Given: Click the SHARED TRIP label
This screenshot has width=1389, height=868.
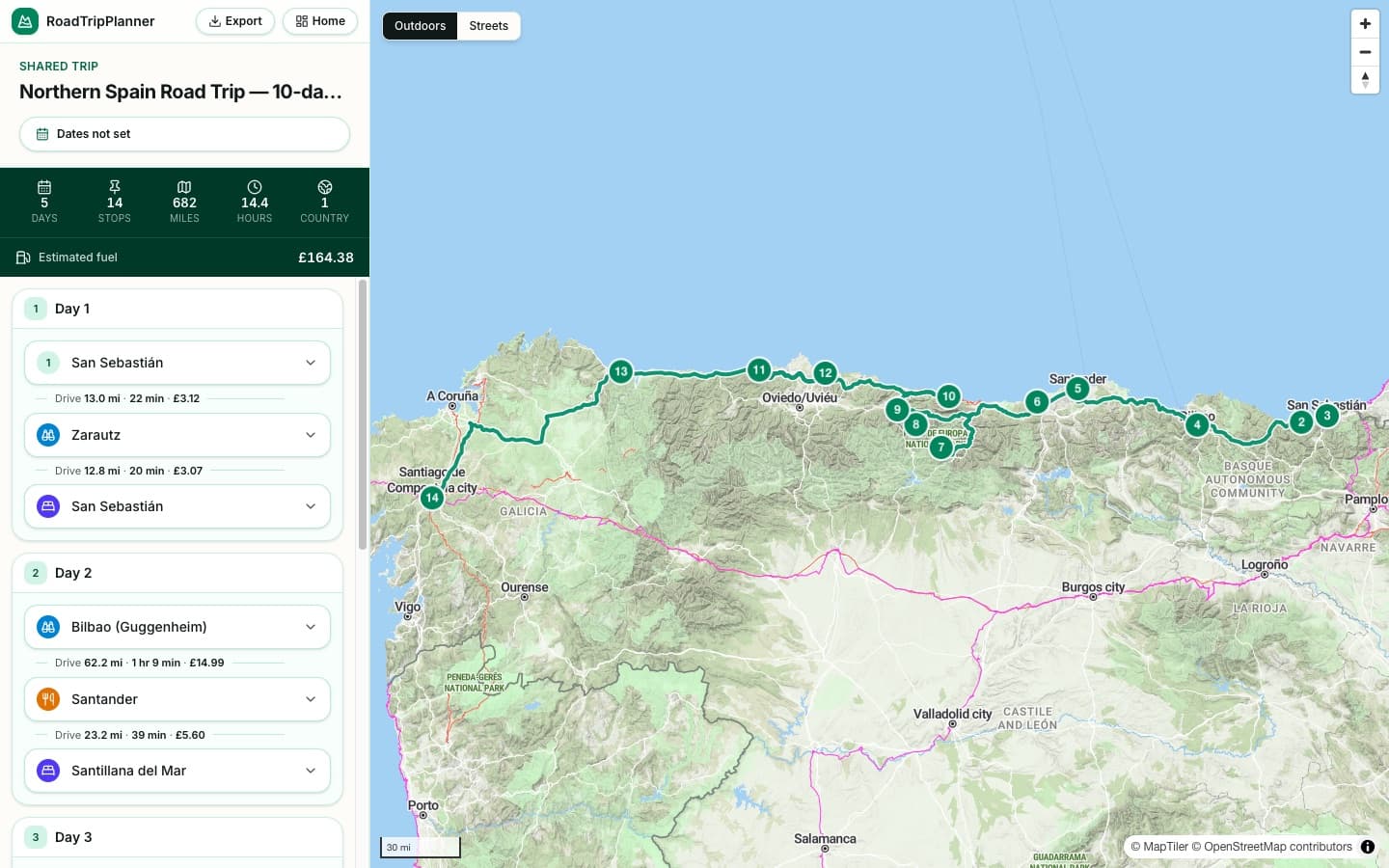Looking at the screenshot, I should (x=59, y=67).
